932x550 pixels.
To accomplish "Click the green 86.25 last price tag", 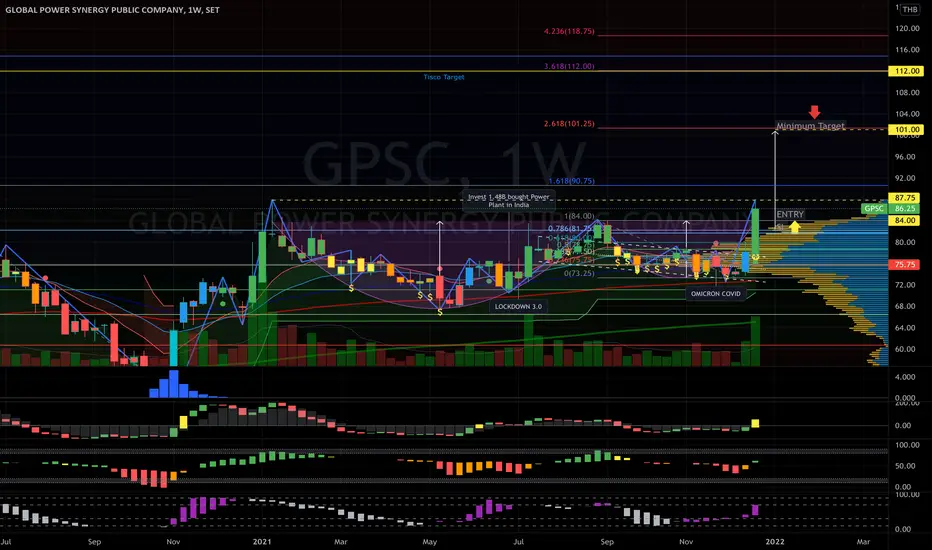I will 905,209.
